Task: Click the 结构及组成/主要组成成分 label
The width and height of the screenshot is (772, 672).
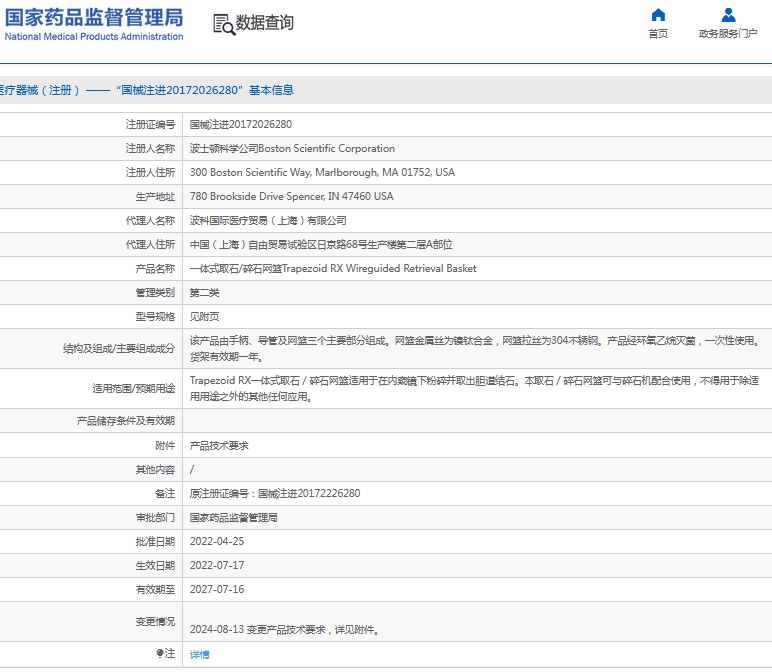Action: tap(119, 349)
